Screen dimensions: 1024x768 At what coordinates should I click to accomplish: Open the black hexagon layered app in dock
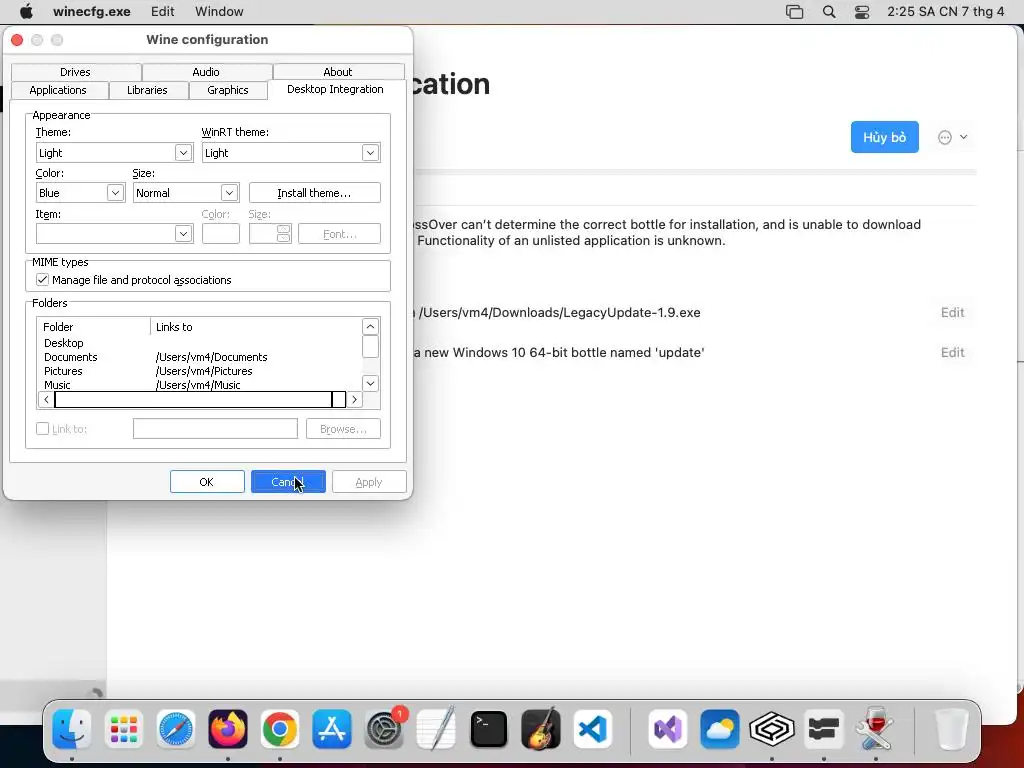tap(772, 729)
